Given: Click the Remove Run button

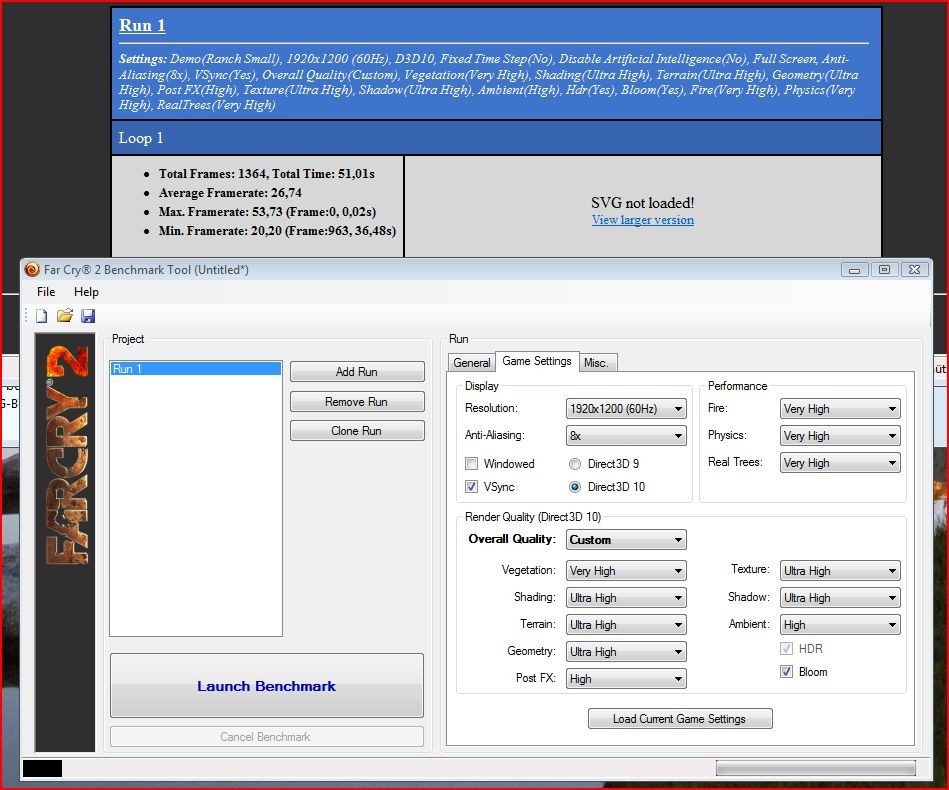Looking at the screenshot, I should (357, 401).
